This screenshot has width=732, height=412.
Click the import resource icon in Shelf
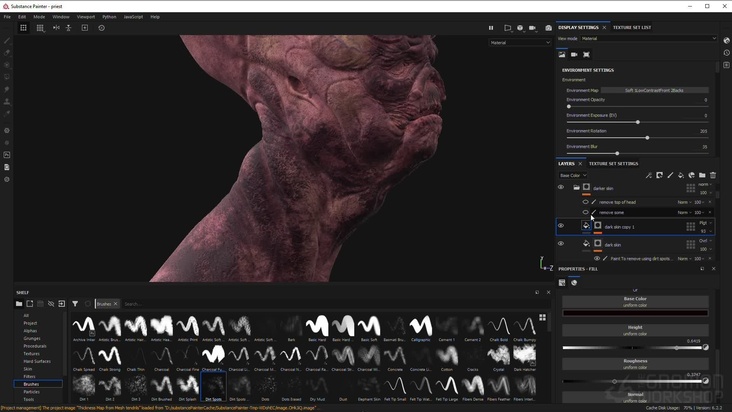[x=62, y=304]
